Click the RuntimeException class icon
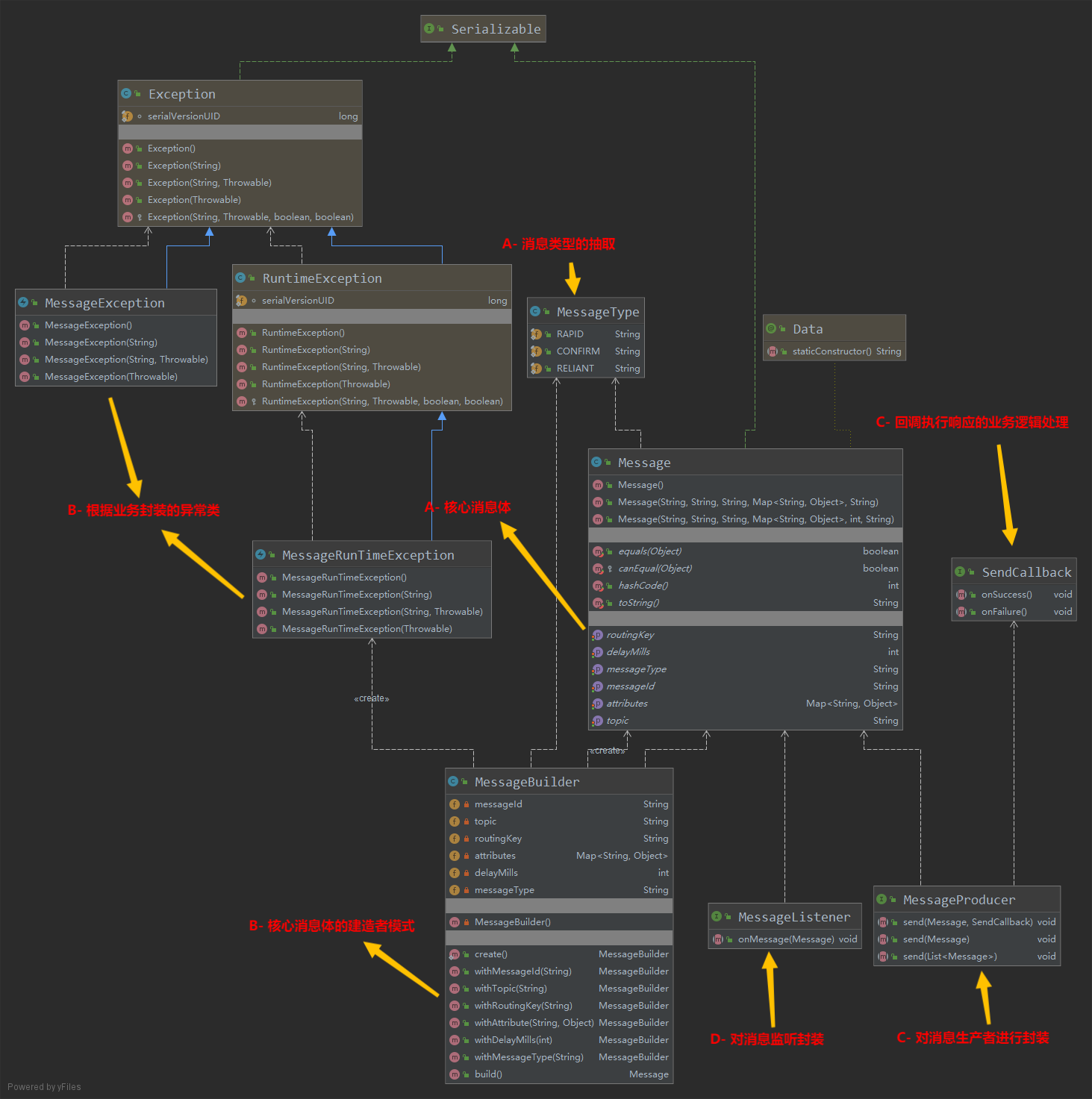1092x1099 pixels. coord(240,278)
